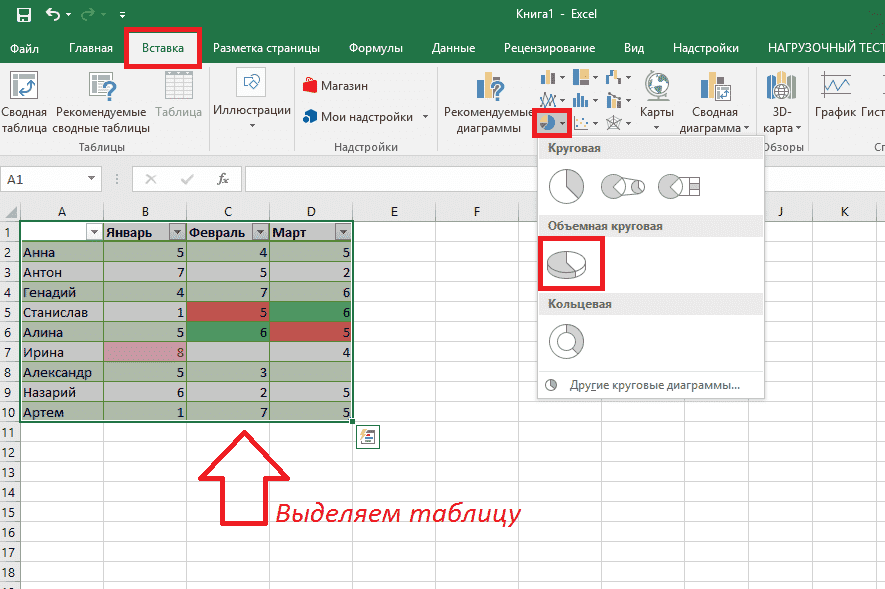Open Recommended Charts (Рекомендуемые диаграммы)
This screenshot has height=589, width=885.
486,95
